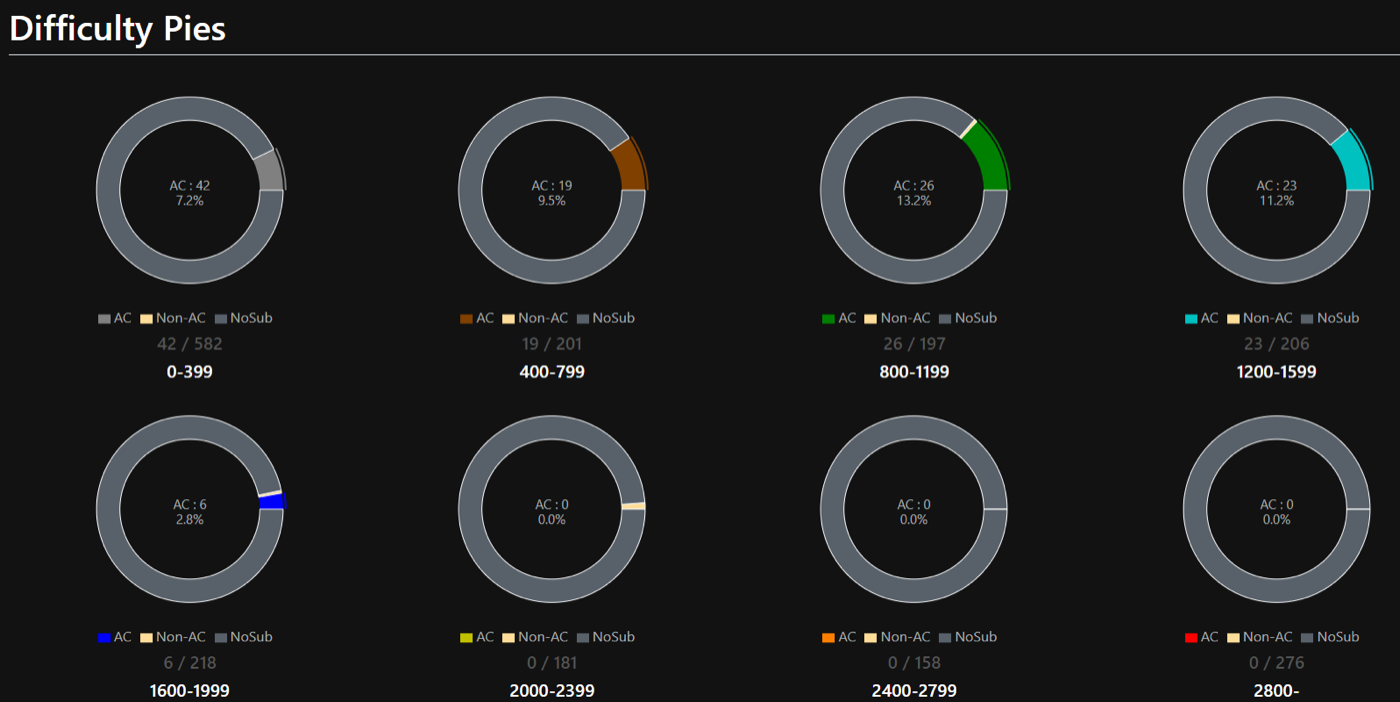The image size is (1400, 702).
Task: Click the '26 / 197' count
Action: [914, 344]
